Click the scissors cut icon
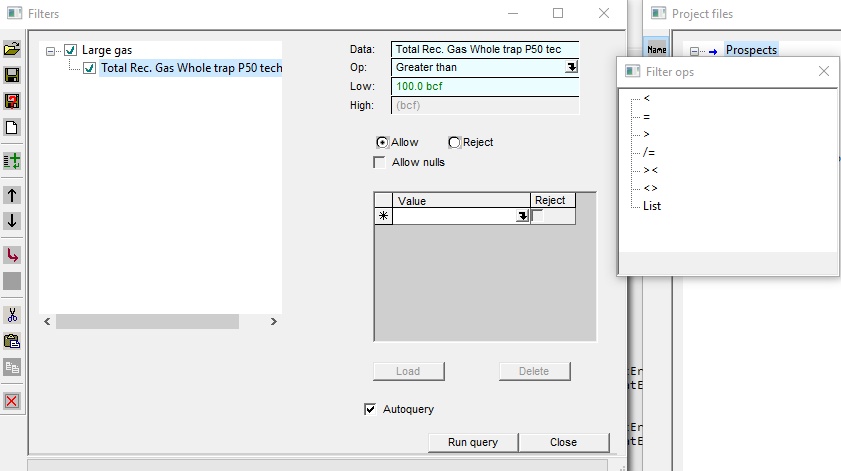Screen dimensions: 841x471 [12, 314]
